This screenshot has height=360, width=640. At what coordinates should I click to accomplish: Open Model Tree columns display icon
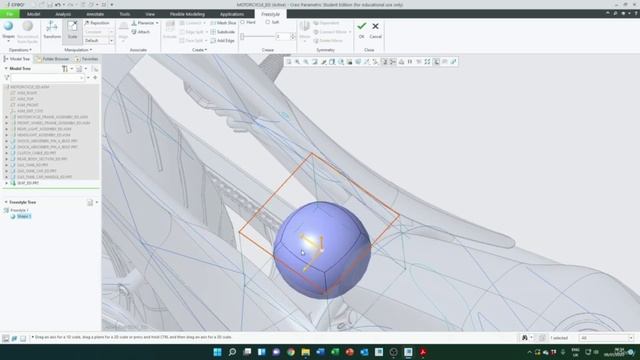[x=80, y=69]
